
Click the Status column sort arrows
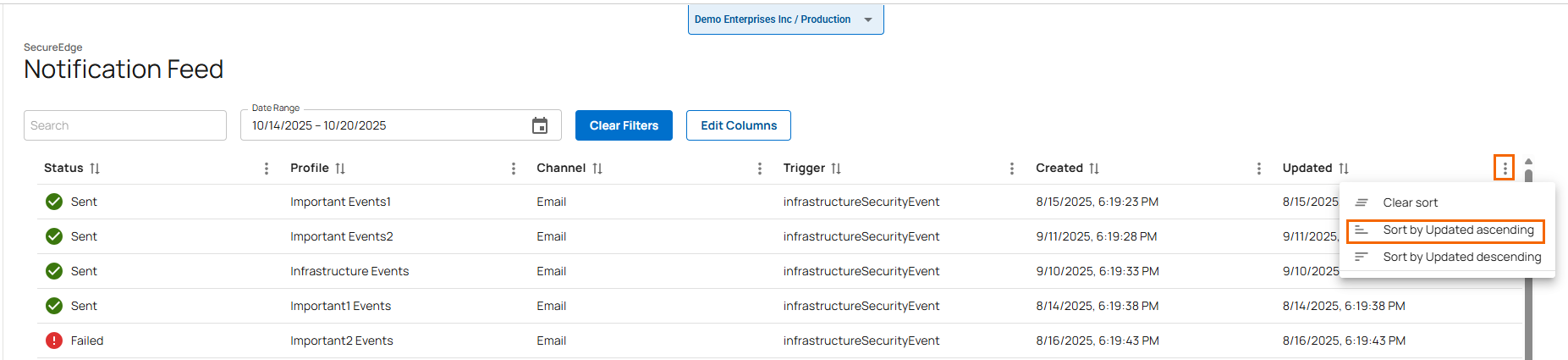point(95,169)
